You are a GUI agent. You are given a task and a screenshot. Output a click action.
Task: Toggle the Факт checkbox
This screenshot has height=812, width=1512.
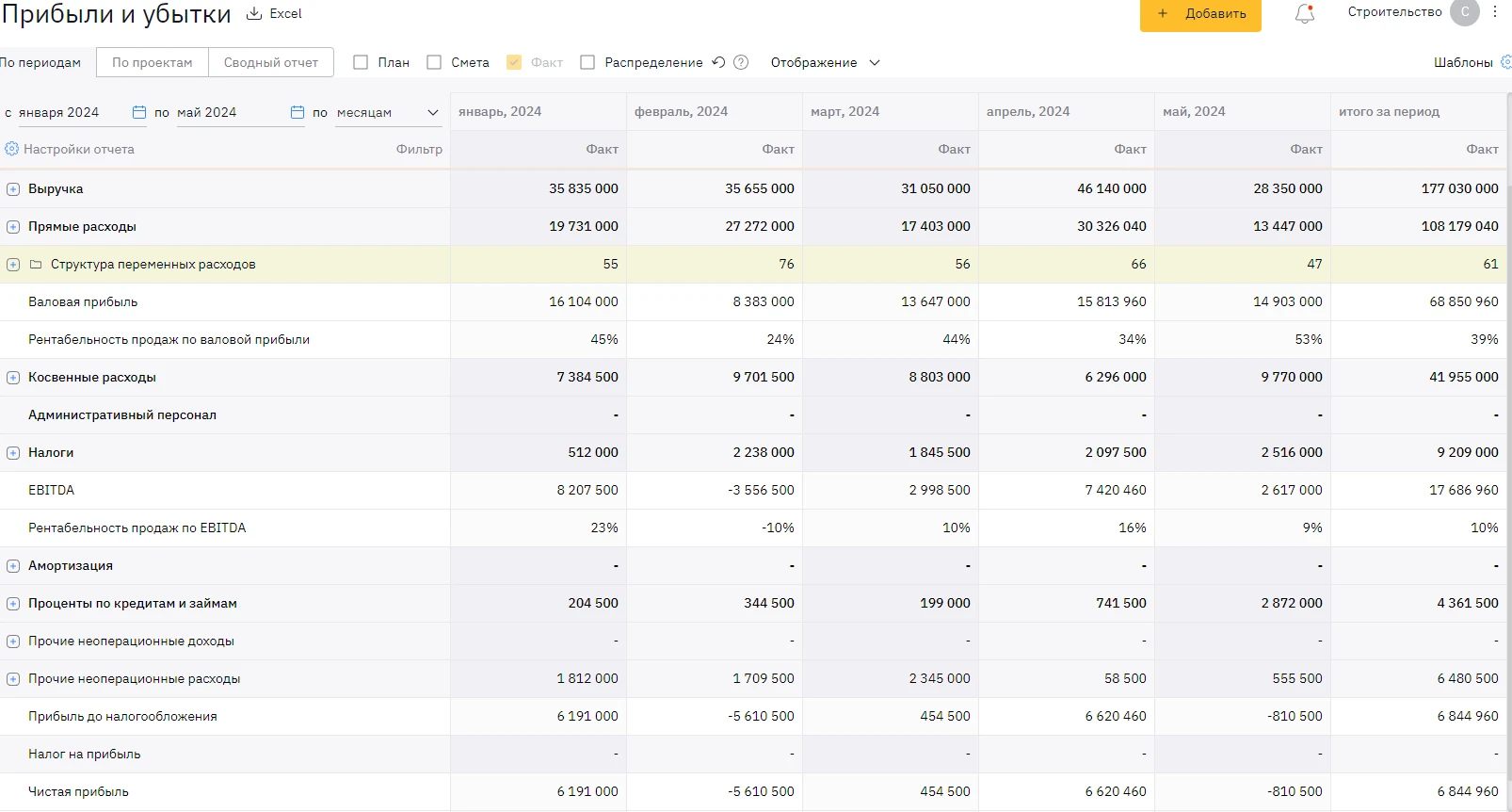(514, 62)
